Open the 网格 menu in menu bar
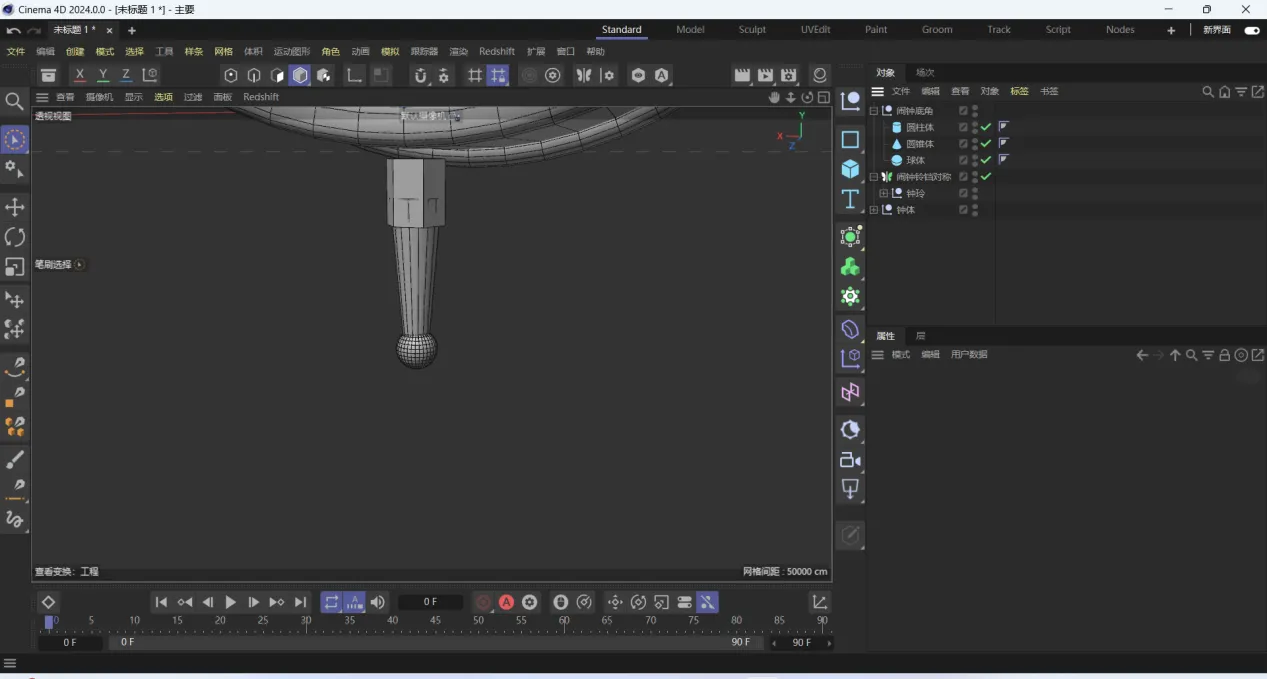The width and height of the screenshot is (1267, 679). pos(223,52)
